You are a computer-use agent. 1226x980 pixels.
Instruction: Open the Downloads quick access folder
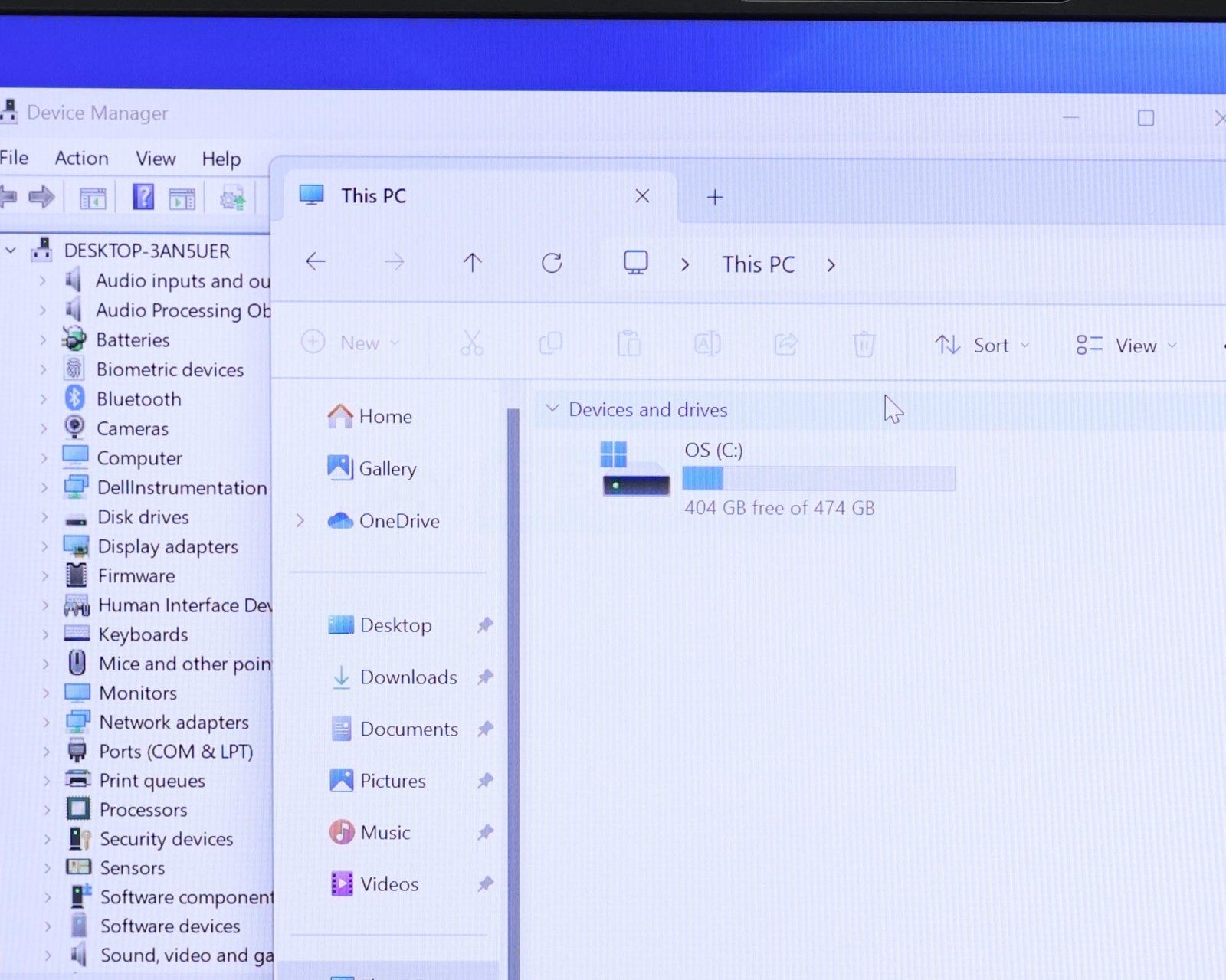pyautogui.click(x=408, y=677)
